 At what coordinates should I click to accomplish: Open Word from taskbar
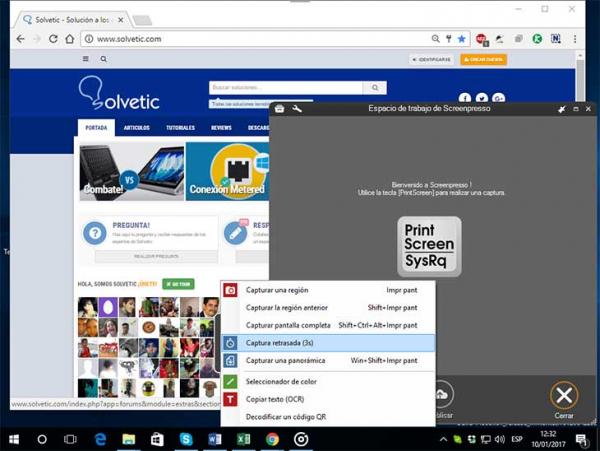tap(215, 439)
